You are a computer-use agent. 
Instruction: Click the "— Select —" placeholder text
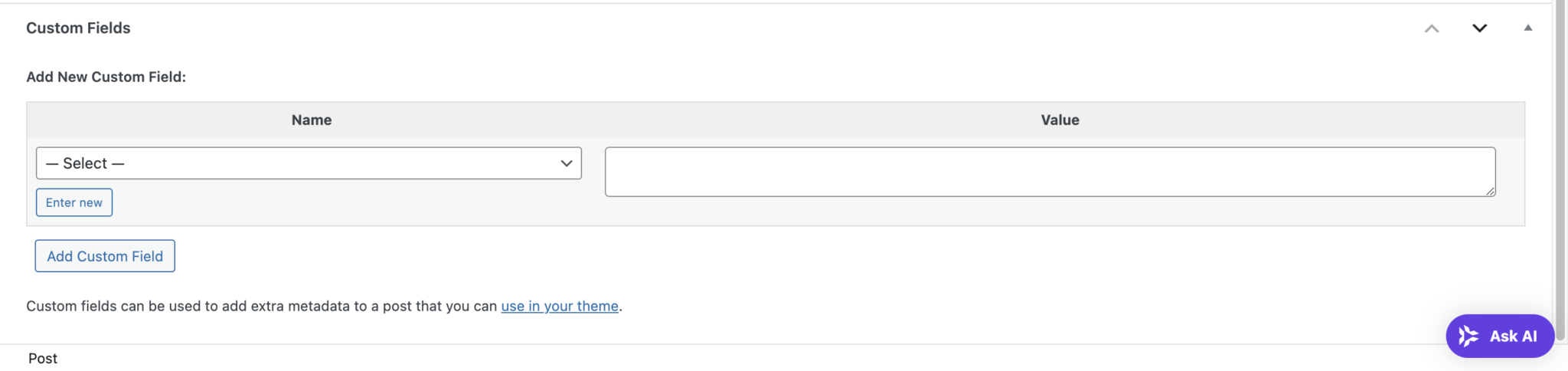click(85, 163)
